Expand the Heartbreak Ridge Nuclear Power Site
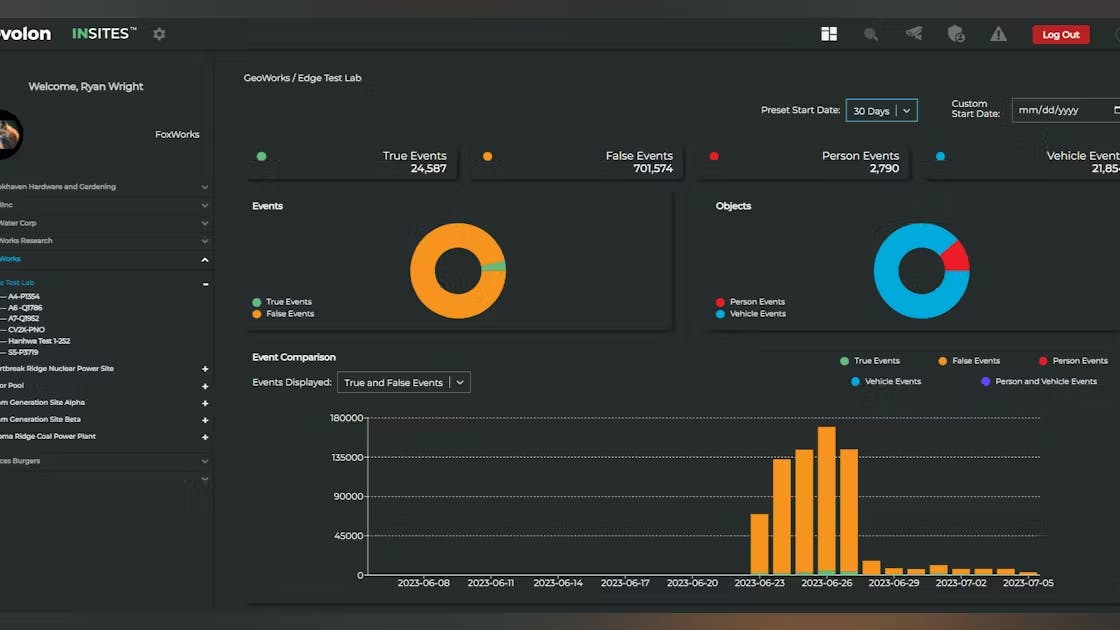 point(205,369)
